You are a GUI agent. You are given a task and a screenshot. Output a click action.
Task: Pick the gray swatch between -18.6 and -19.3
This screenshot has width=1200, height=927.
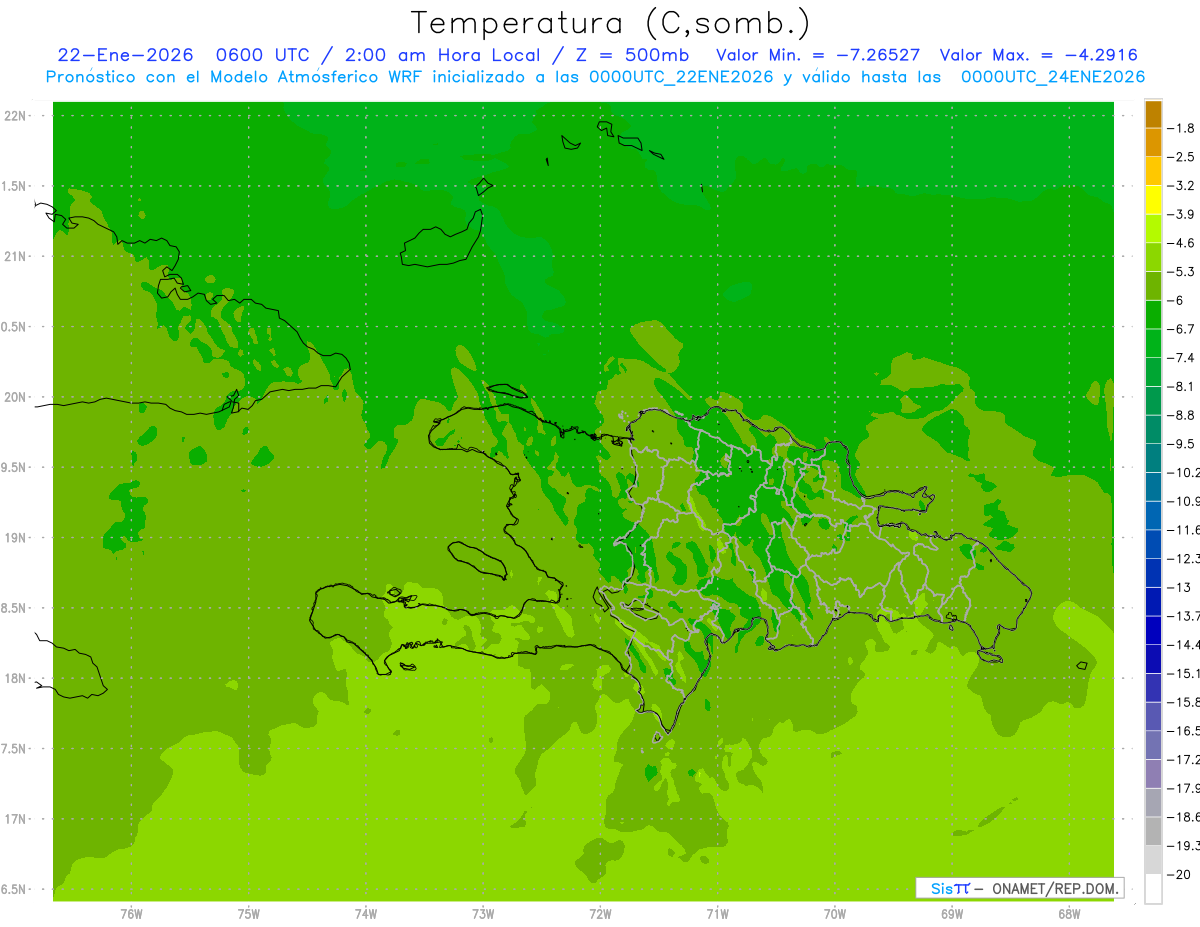1153,831
